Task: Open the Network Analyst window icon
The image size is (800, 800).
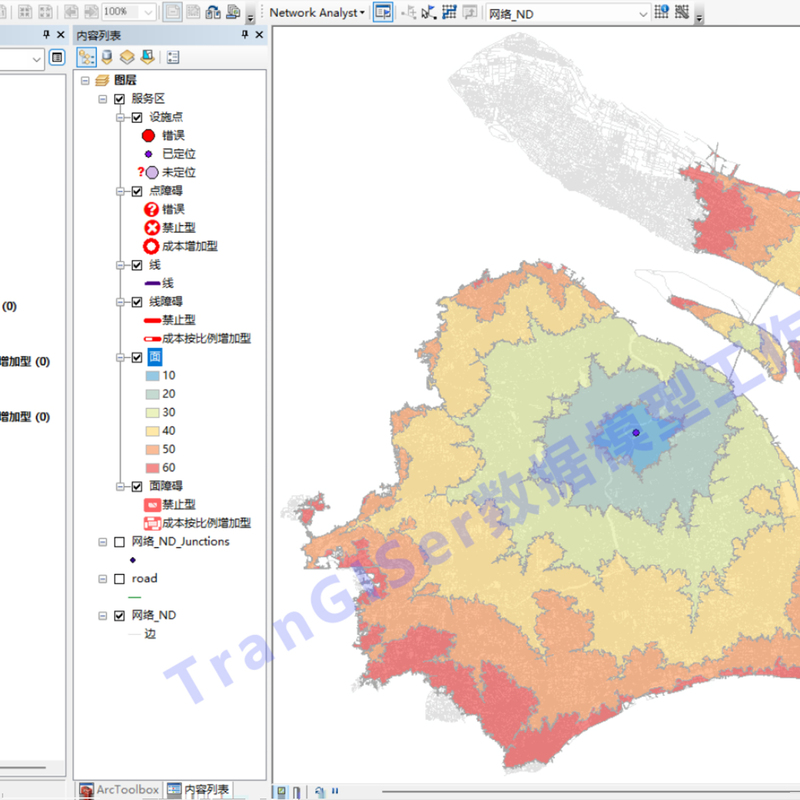Action: [x=382, y=12]
